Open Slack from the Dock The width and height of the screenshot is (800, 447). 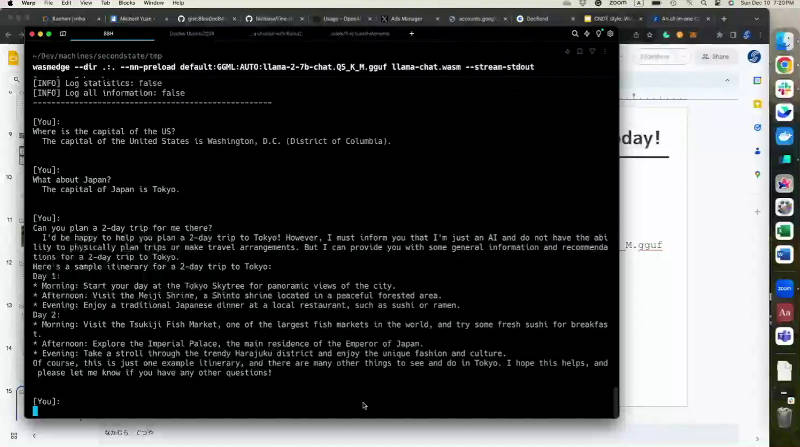tap(785, 89)
